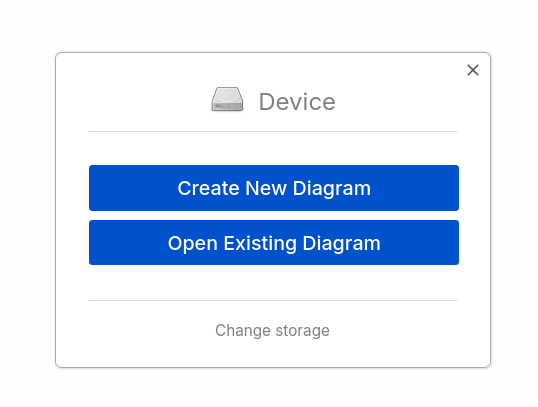Choose Create New Diagram option
This screenshot has width=538, height=407.
[x=274, y=188]
